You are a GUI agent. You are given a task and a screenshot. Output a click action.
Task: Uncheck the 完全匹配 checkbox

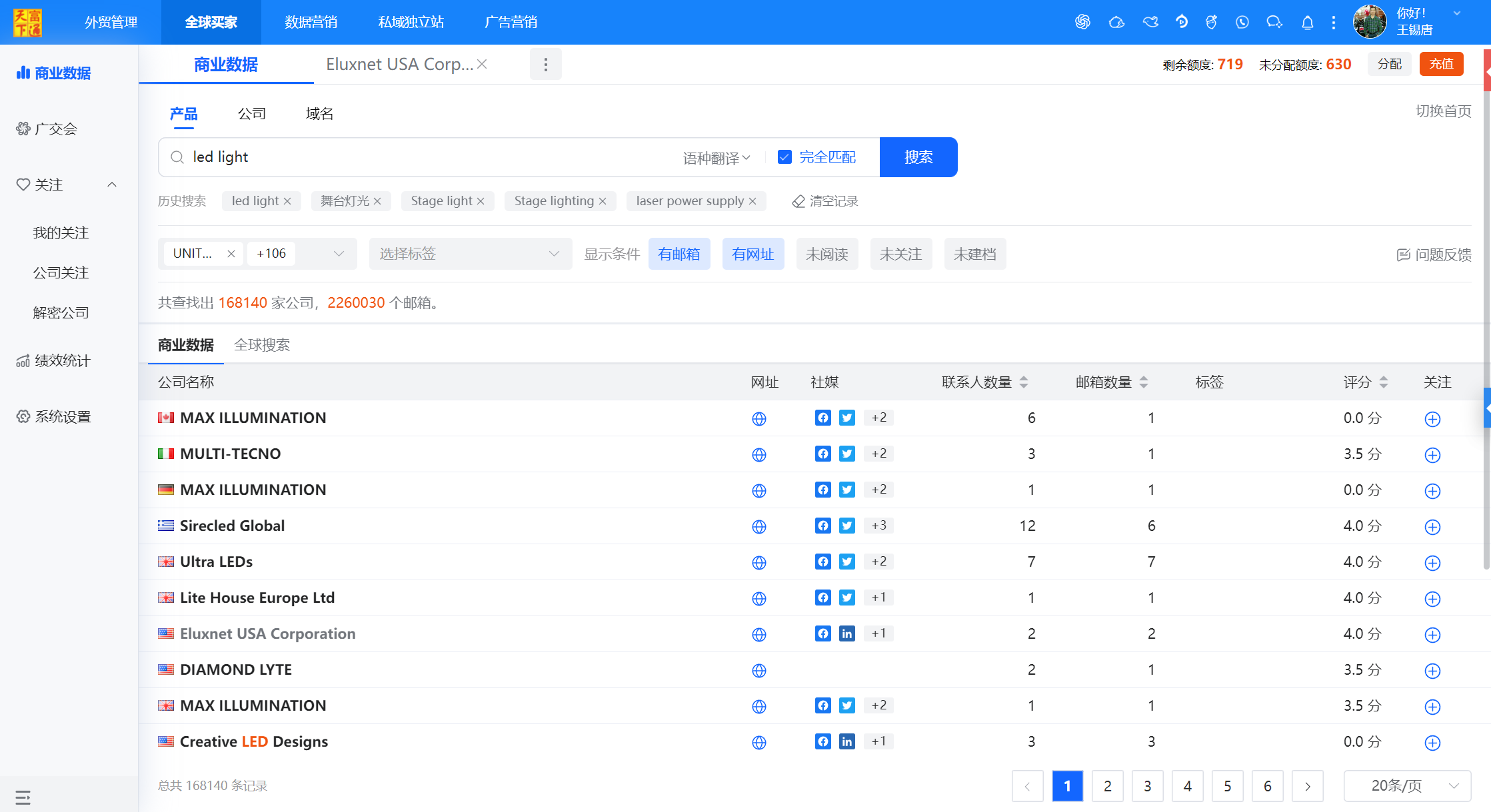[x=784, y=157]
